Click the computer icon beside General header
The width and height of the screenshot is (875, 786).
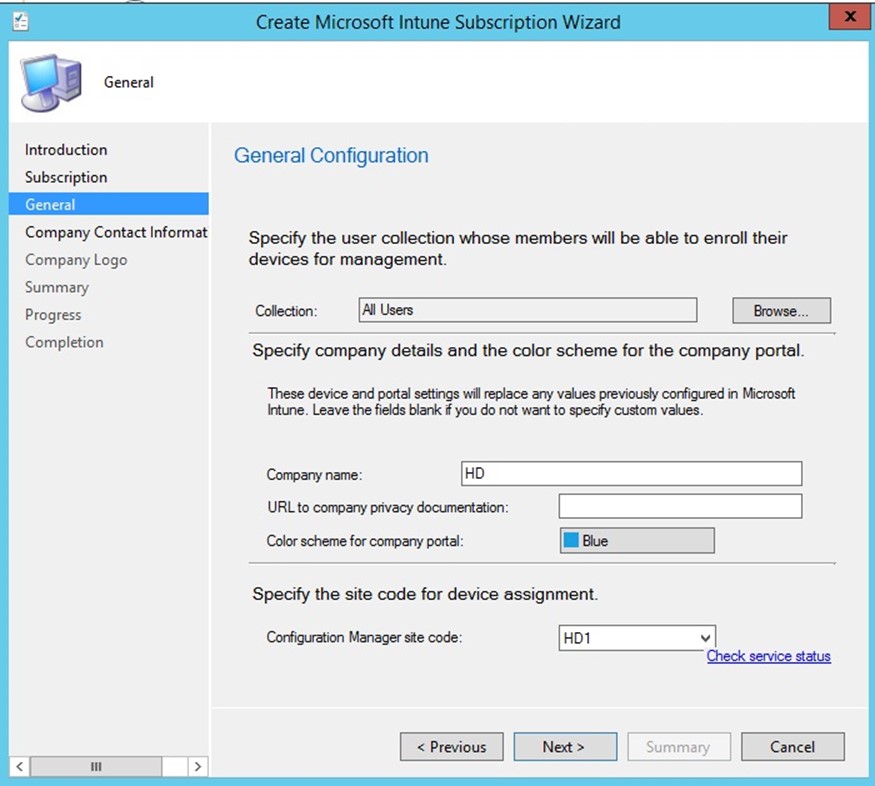point(51,83)
